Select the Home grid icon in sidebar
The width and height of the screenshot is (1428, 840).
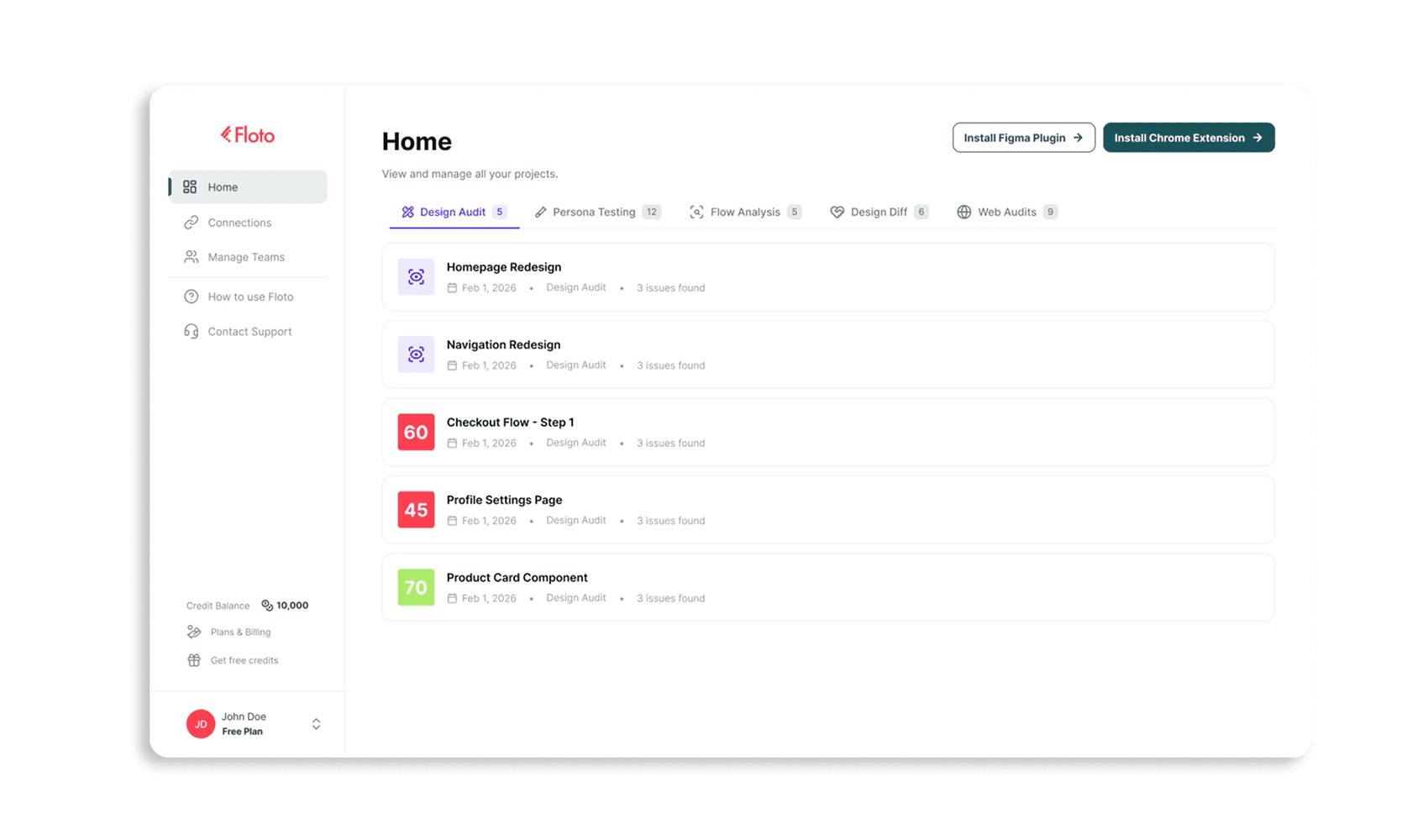pos(190,186)
